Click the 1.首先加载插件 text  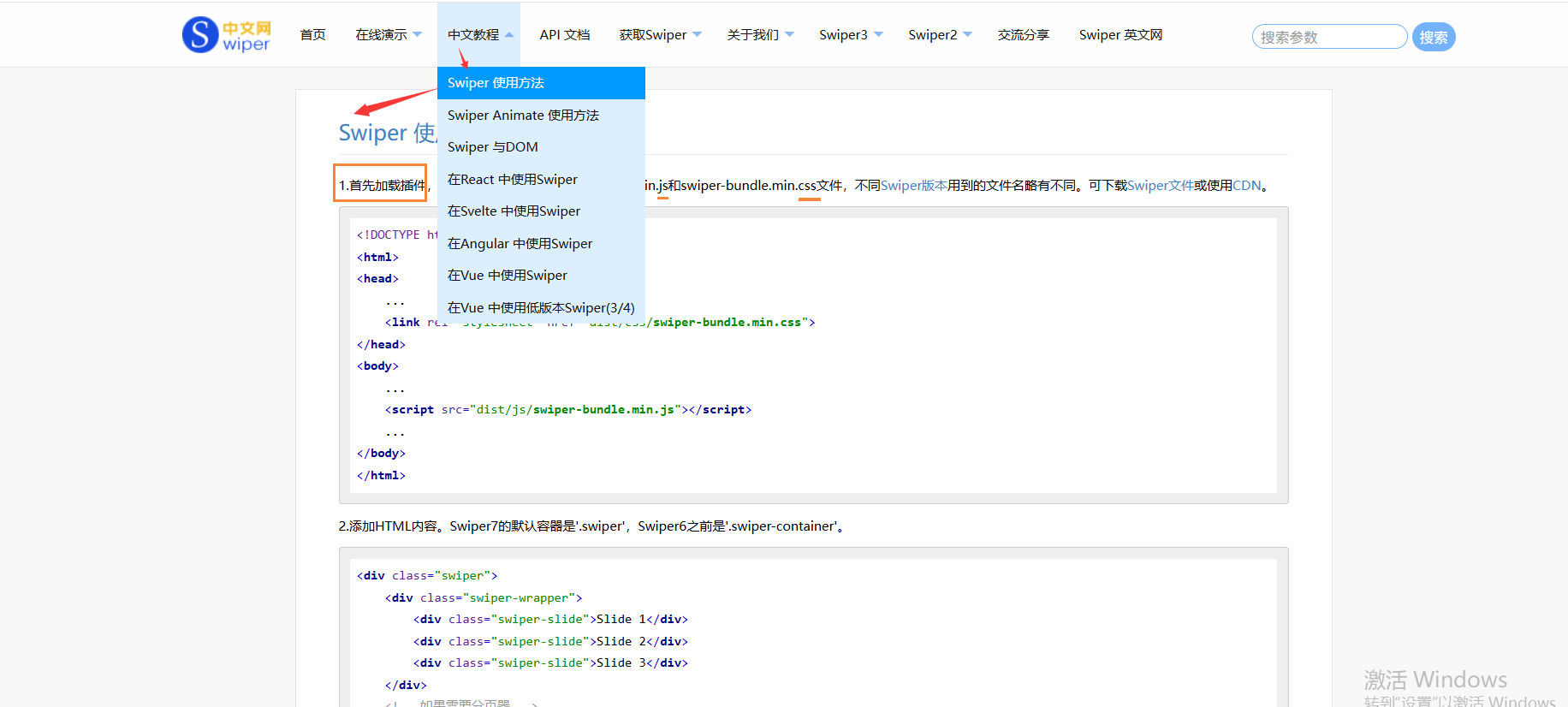(382, 186)
